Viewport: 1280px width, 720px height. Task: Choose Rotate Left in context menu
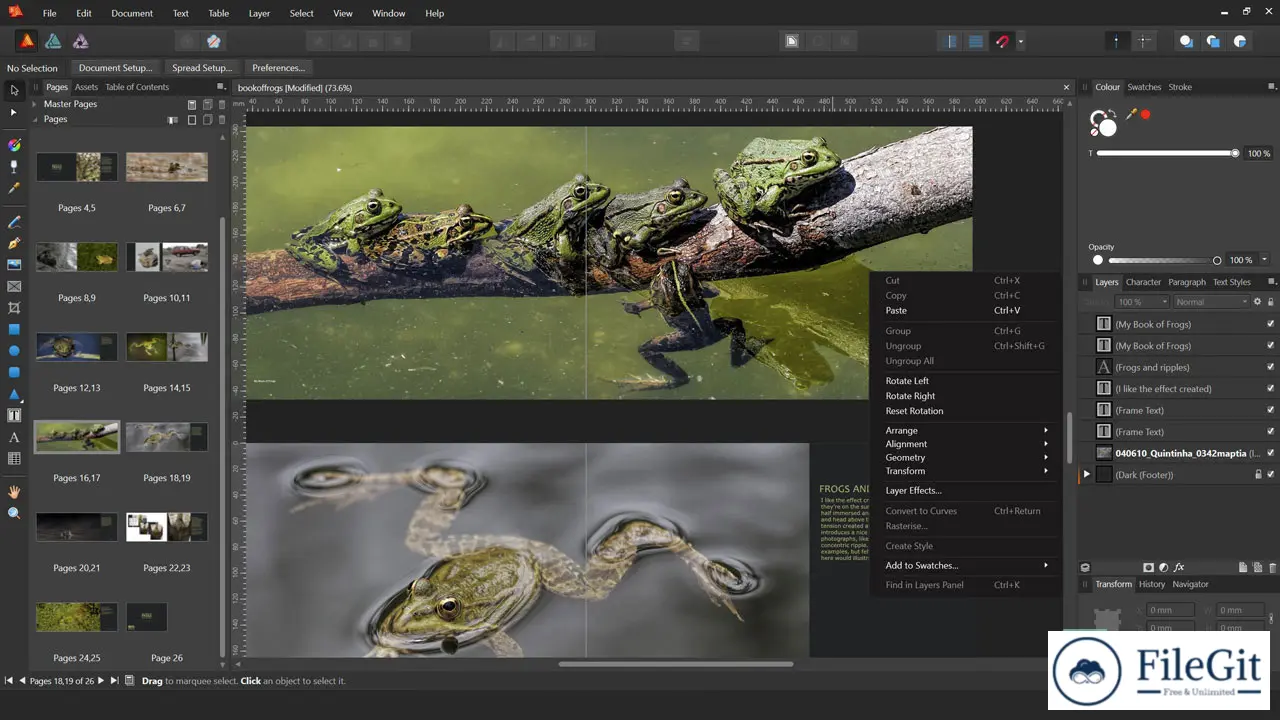tap(966, 381)
